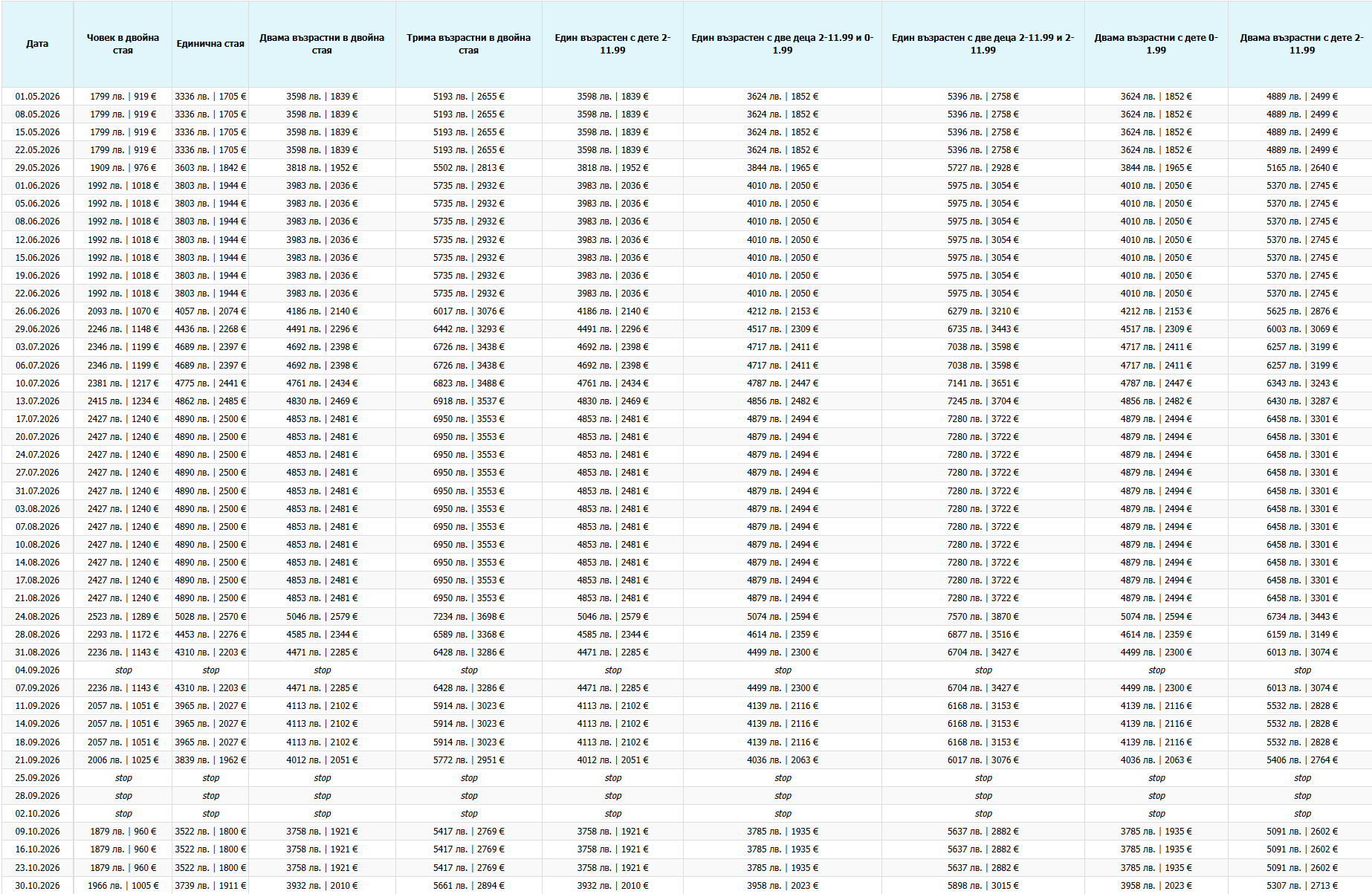
Task: Click the 'Двама възрастни с дете 0-1.99' header
Action: 1156,44
